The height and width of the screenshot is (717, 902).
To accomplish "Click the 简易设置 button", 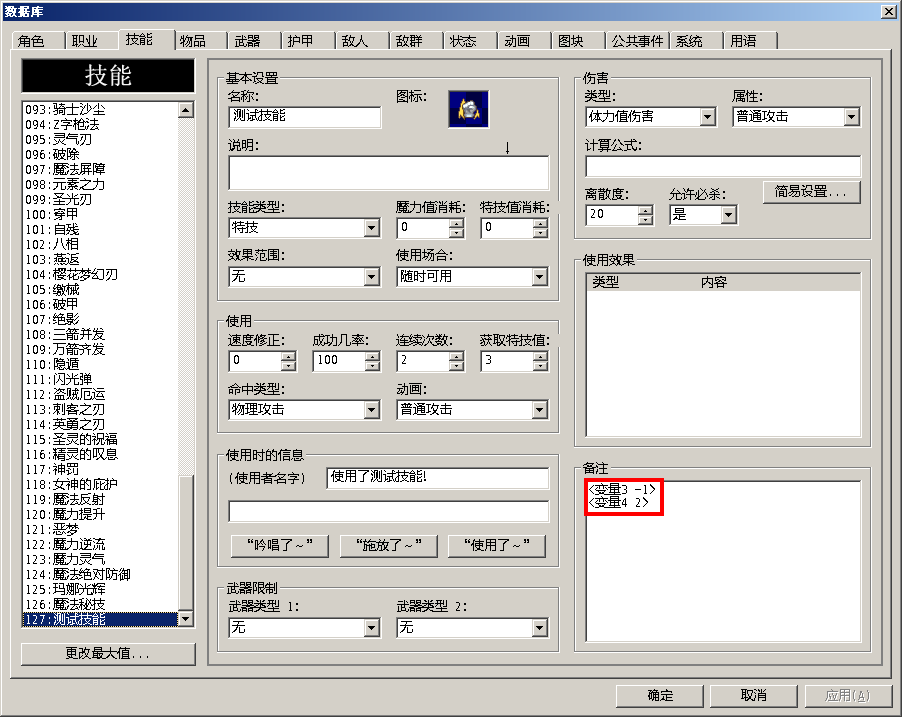I will tap(812, 192).
